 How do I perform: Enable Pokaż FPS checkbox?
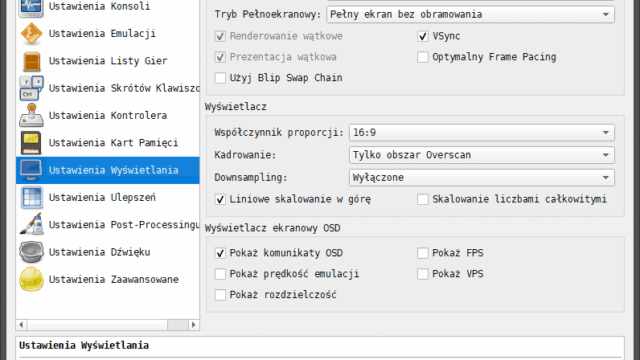click(x=423, y=253)
